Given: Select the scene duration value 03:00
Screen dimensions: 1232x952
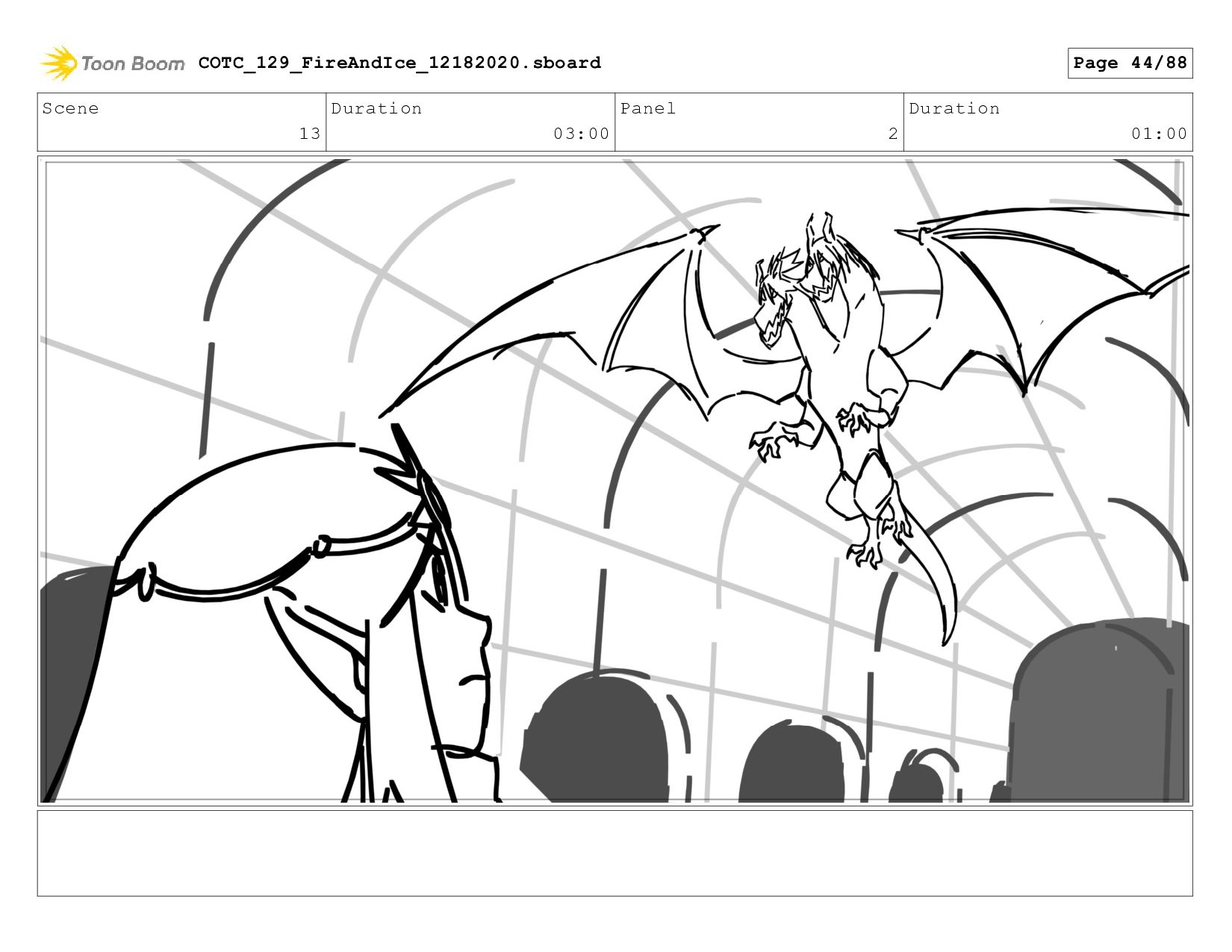Looking at the screenshot, I should point(582,134).
